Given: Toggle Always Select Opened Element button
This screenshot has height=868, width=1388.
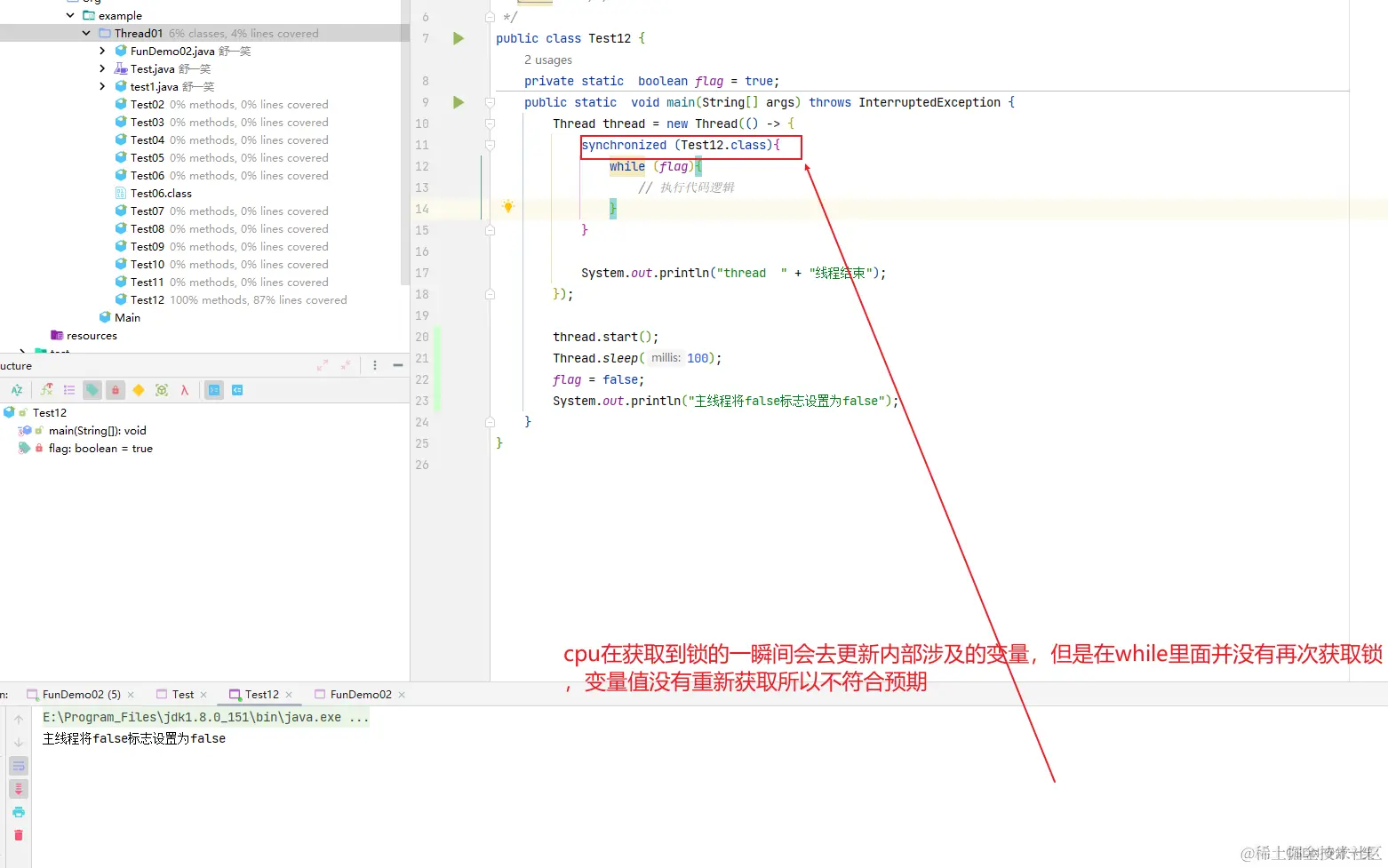Looking at the screenshot, I should [214, 390].
